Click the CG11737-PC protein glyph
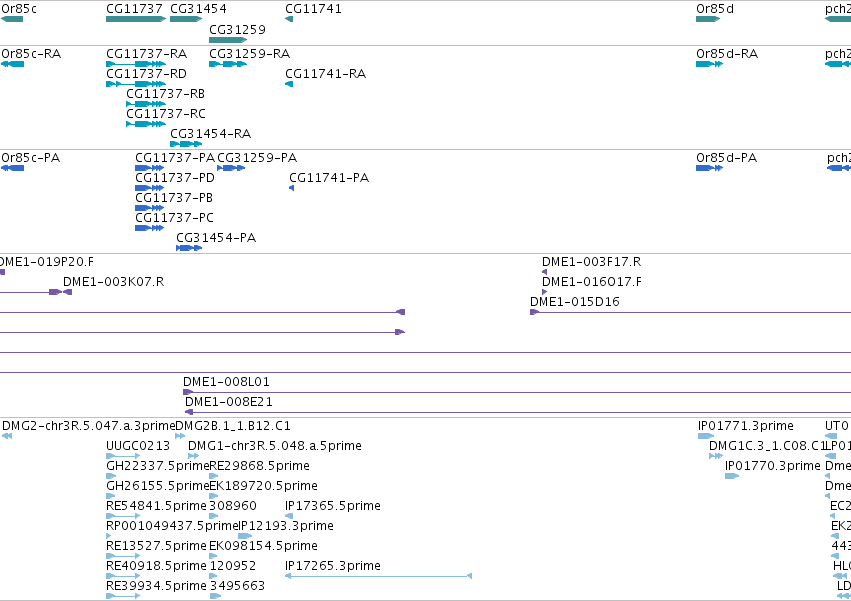 tap(149, 228)
